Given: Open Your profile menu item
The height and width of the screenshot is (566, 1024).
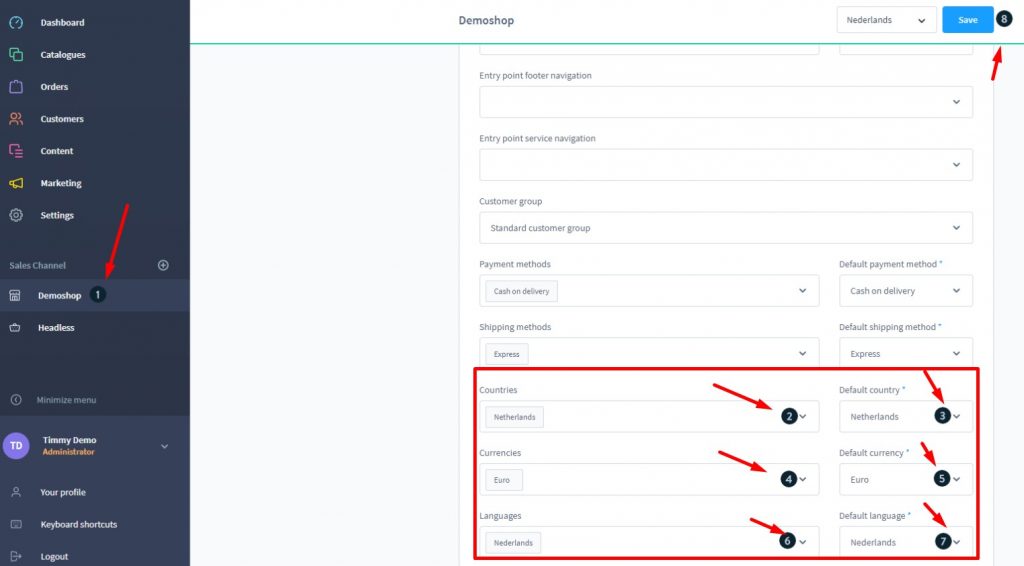Looking at the screenshot, I should point(62,492).
